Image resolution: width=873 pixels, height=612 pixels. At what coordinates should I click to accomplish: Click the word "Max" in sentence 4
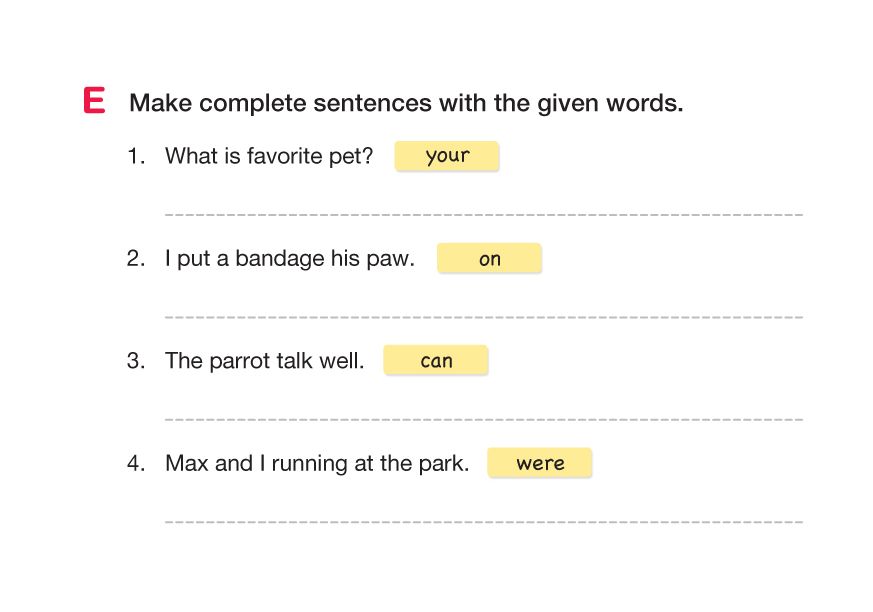click(x=186, y=464)
